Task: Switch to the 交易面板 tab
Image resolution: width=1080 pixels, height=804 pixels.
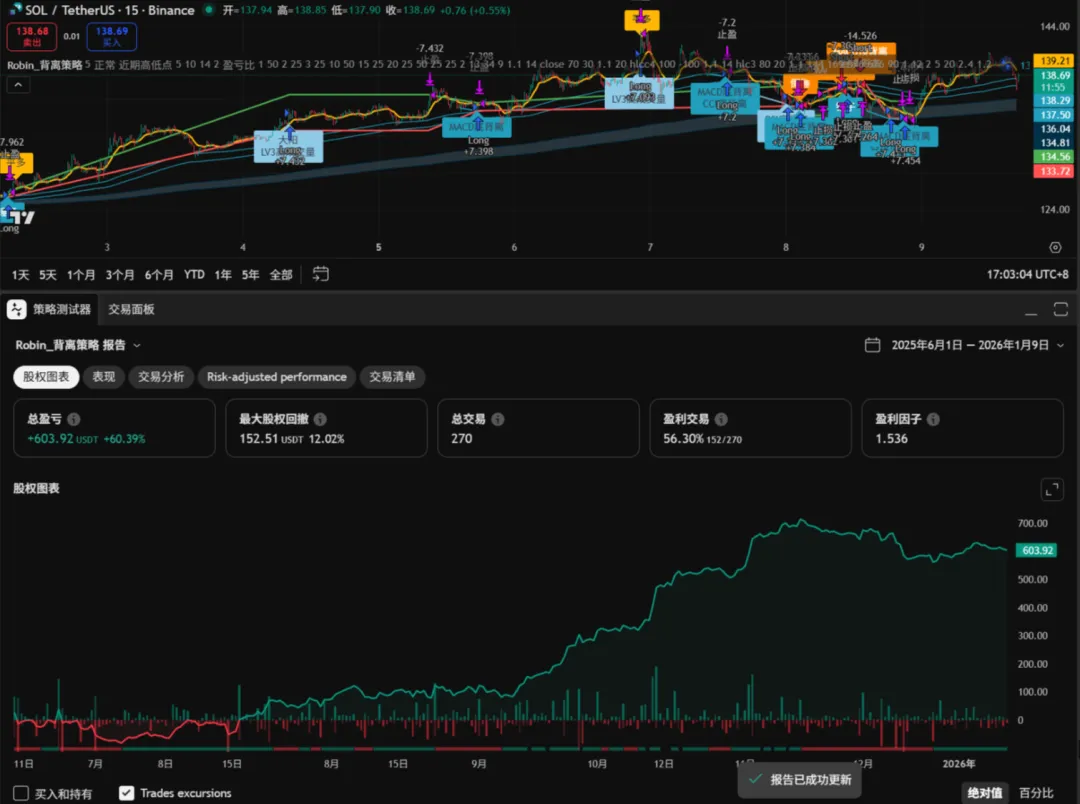Action: [x=132, y=309]
